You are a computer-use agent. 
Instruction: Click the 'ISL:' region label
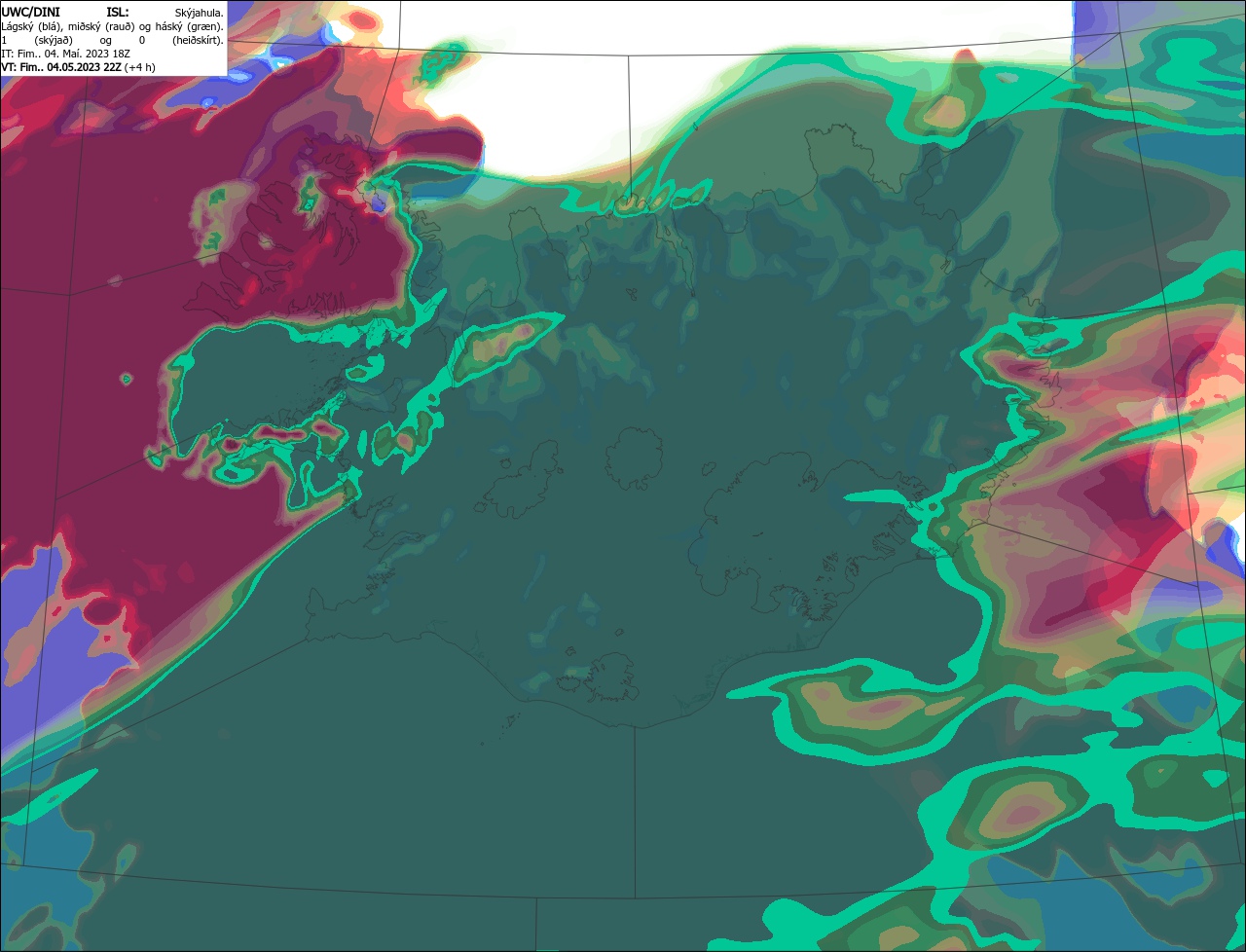(x=118, y=12)
